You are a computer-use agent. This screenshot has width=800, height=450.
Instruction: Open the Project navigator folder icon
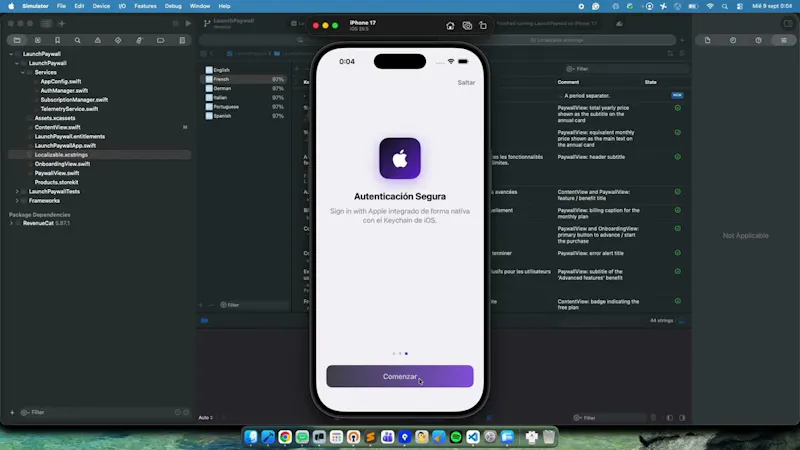[17, 40]
